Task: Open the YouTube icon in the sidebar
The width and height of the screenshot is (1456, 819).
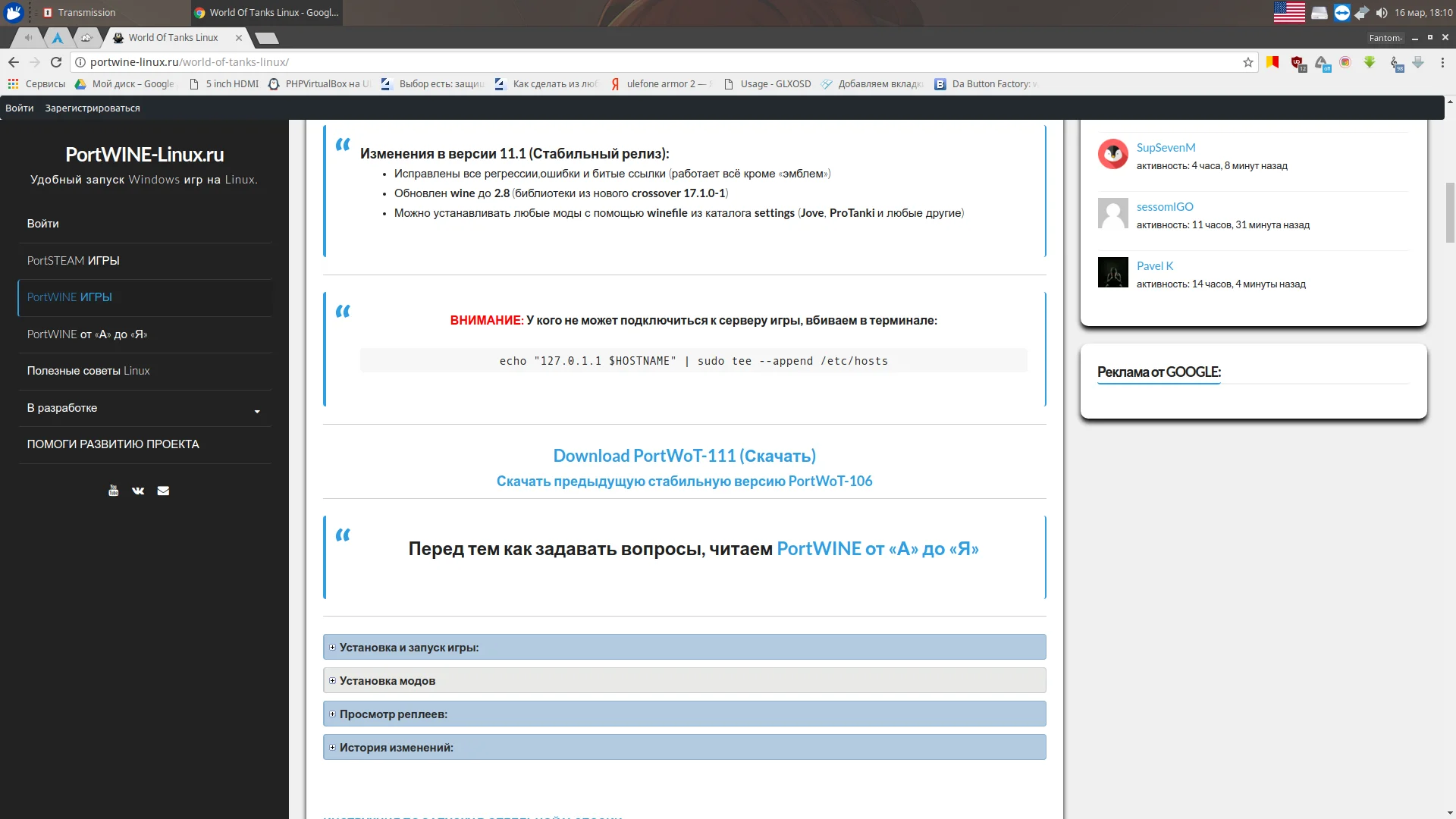Action: click(113, 491)
